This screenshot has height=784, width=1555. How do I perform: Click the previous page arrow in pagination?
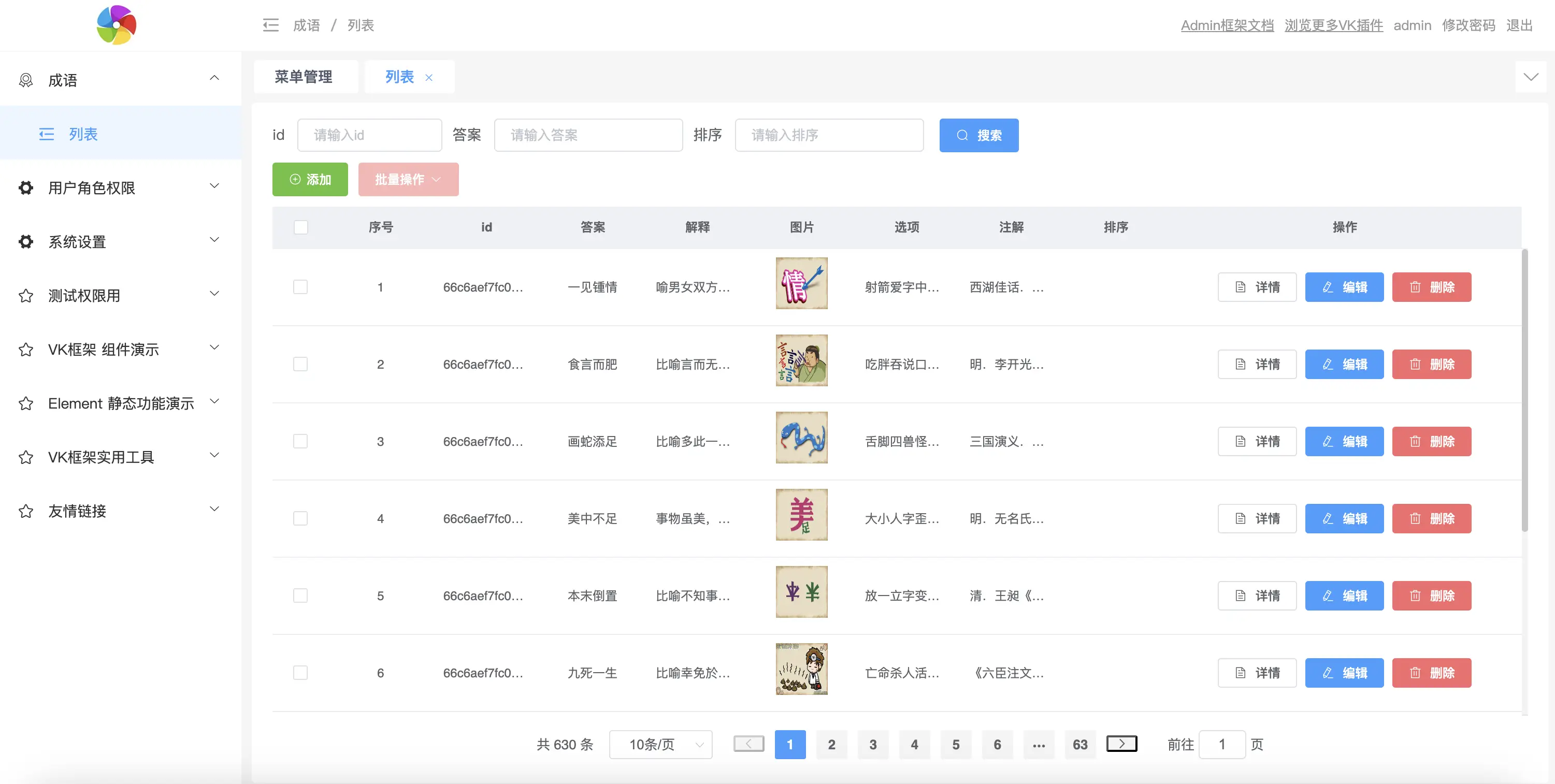coord(748,744)
